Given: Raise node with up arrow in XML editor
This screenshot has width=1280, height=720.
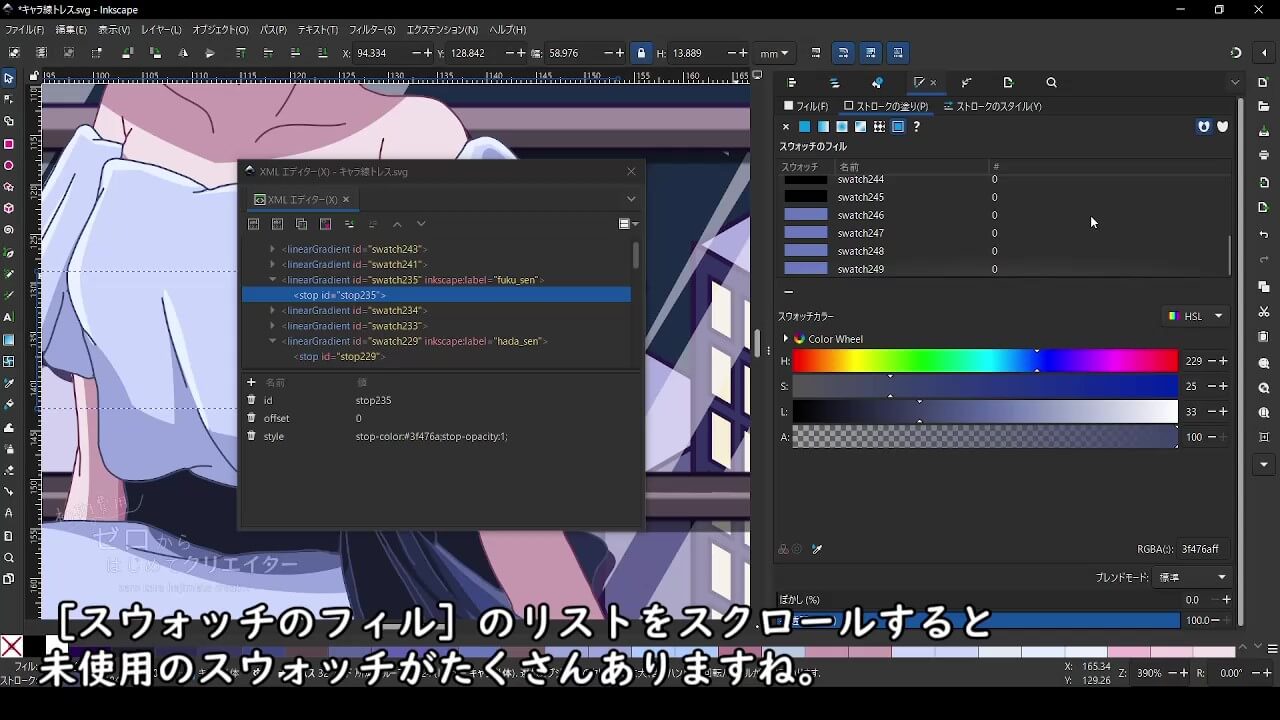Looking at the screenshot, I should (x=397, y=225).
